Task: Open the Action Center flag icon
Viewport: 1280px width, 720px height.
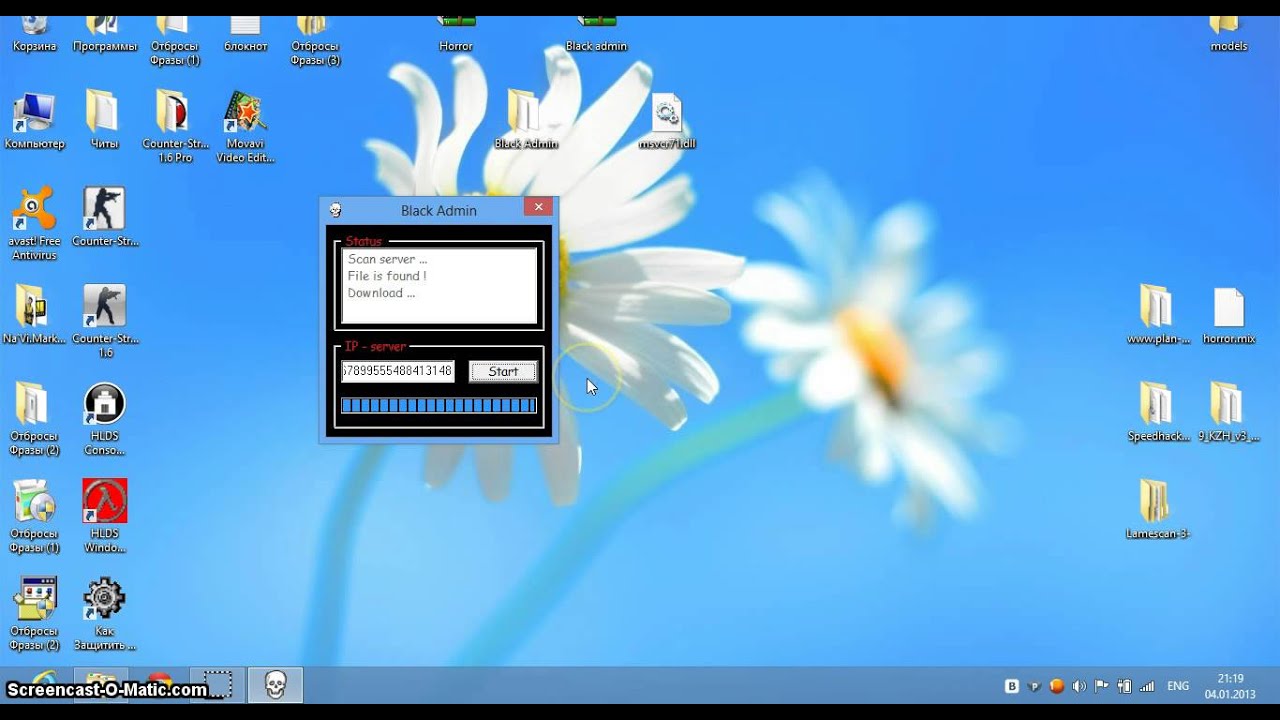Action: point(1102,686)
